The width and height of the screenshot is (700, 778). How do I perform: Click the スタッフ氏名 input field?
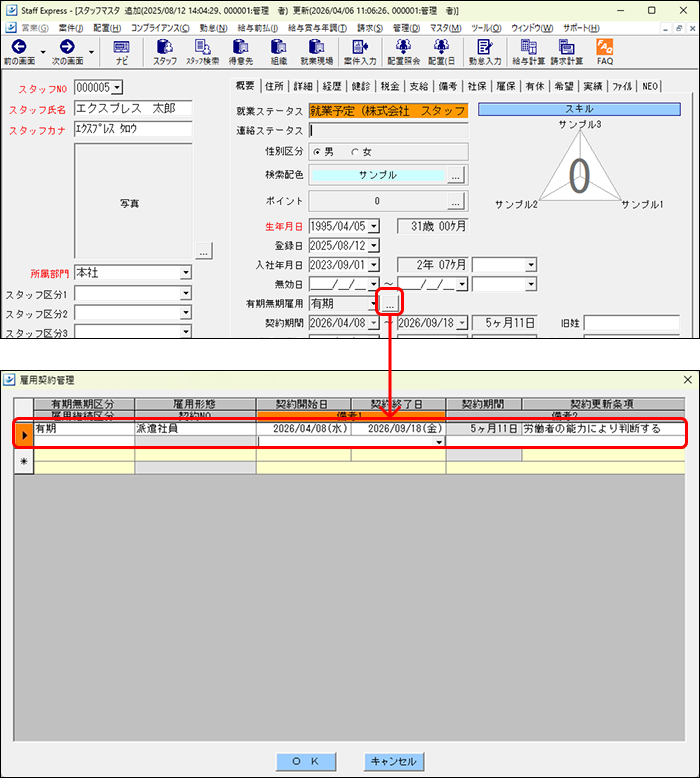[x=133, y=109]
